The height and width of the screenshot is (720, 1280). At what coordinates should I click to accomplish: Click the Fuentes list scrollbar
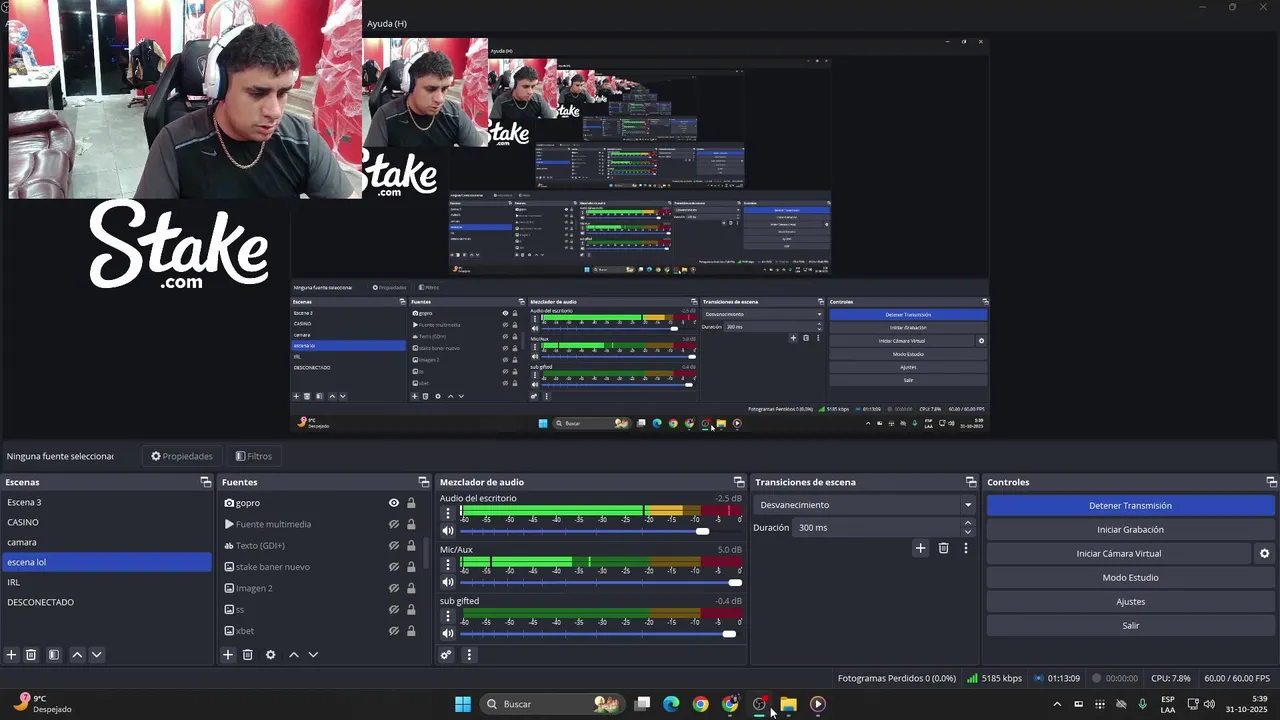point(428,551)
